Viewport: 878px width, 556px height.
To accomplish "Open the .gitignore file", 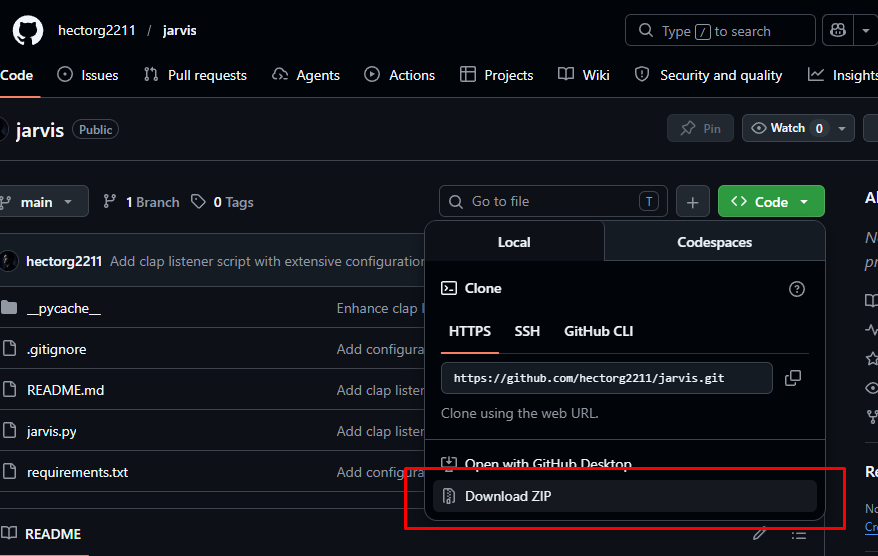I will (x=57, y=349).
